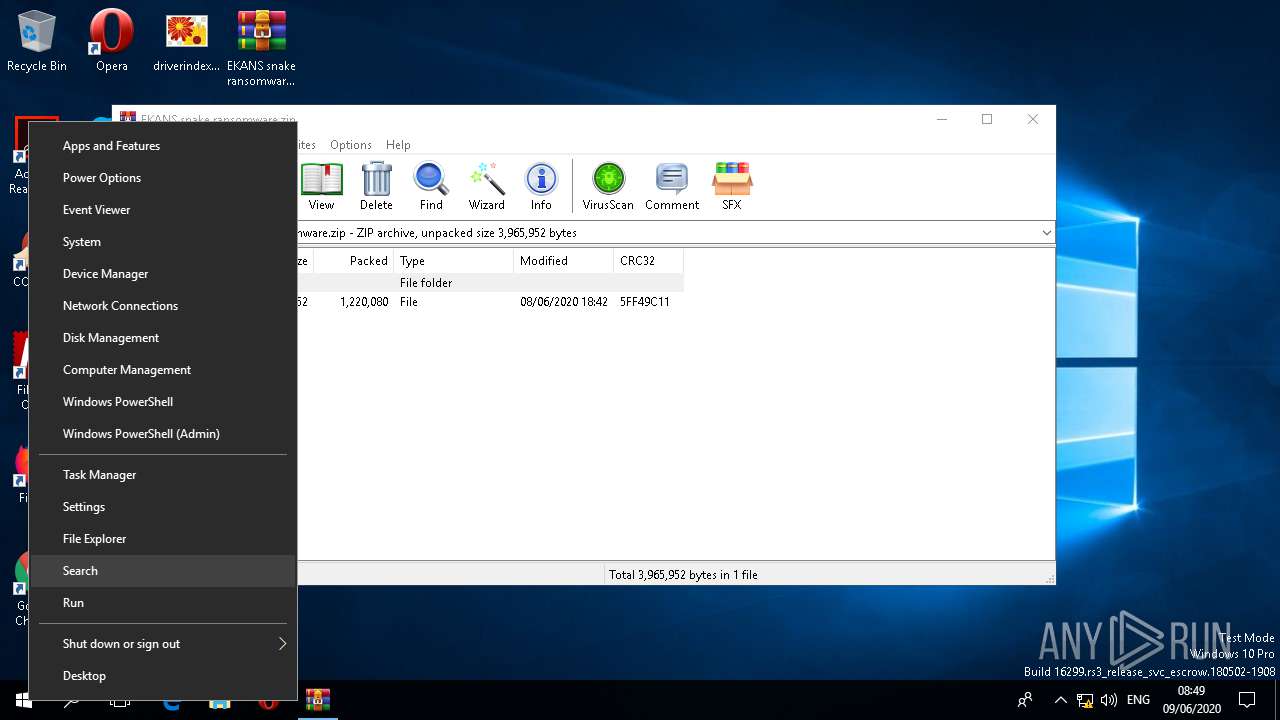The image size is (1280, 720).
Task: Click the ENG language indicator
Action: point(1138,700)
